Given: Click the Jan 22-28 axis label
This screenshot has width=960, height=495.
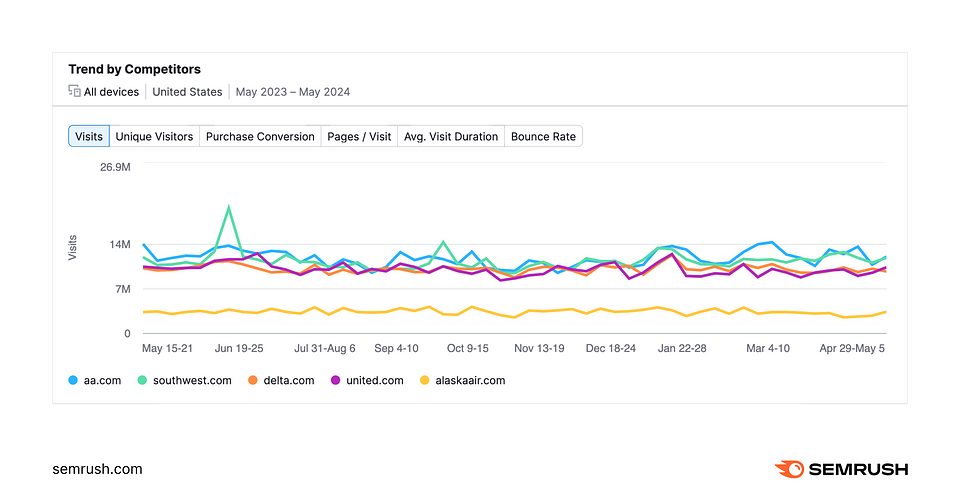Looking at the screenshot, I should (x=682, y=349).
